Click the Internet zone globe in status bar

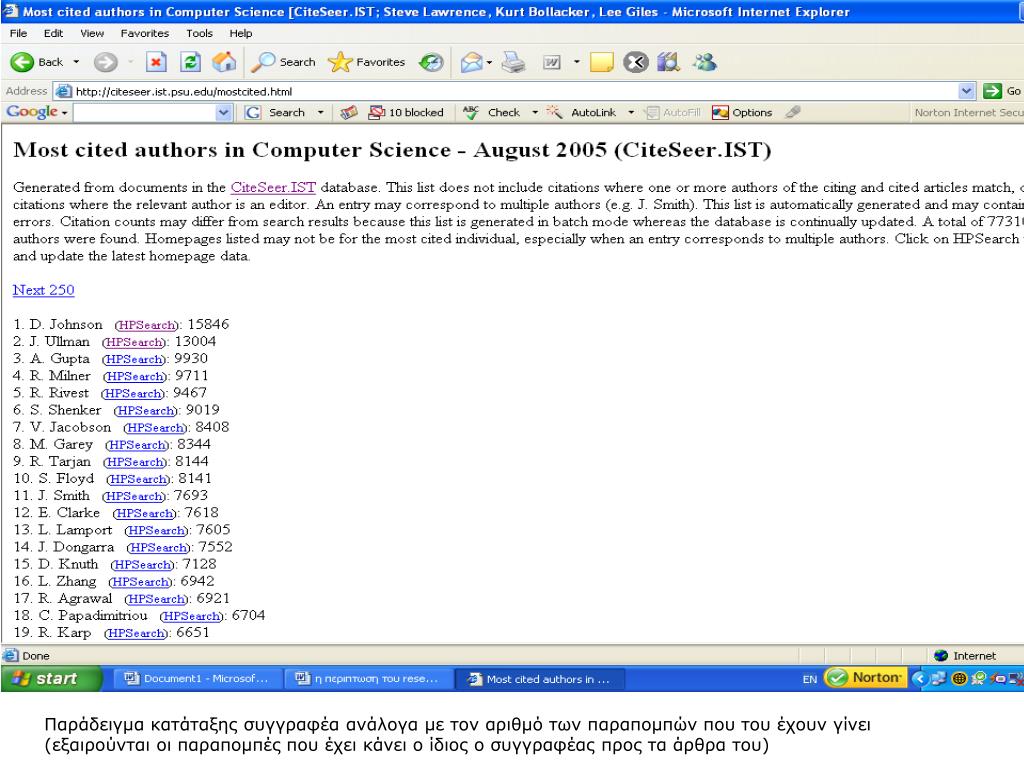click(x=941, y=656)
